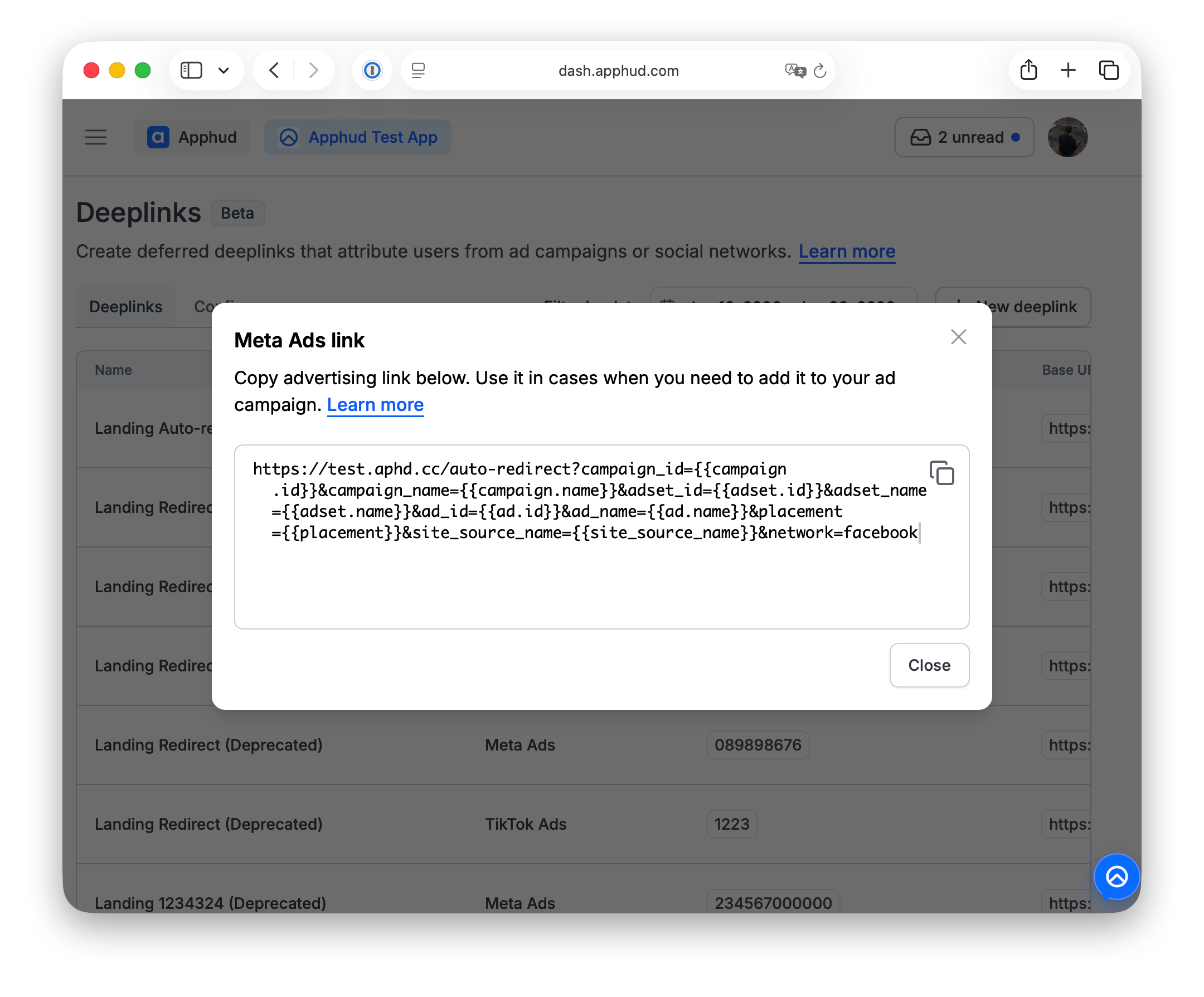1204x997 pixels.
Task: Click the Apphud organization button
Action: (x=192, y=137)
